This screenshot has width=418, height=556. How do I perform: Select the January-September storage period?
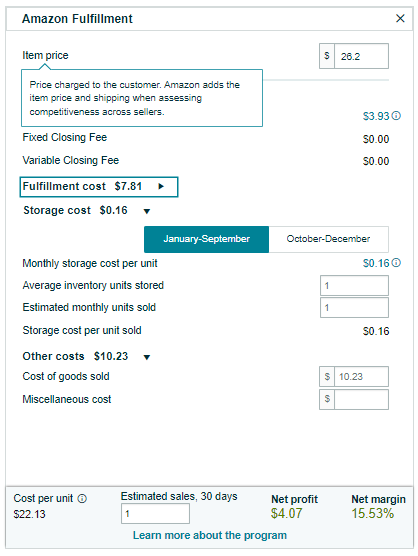click(x=206, y=239)
